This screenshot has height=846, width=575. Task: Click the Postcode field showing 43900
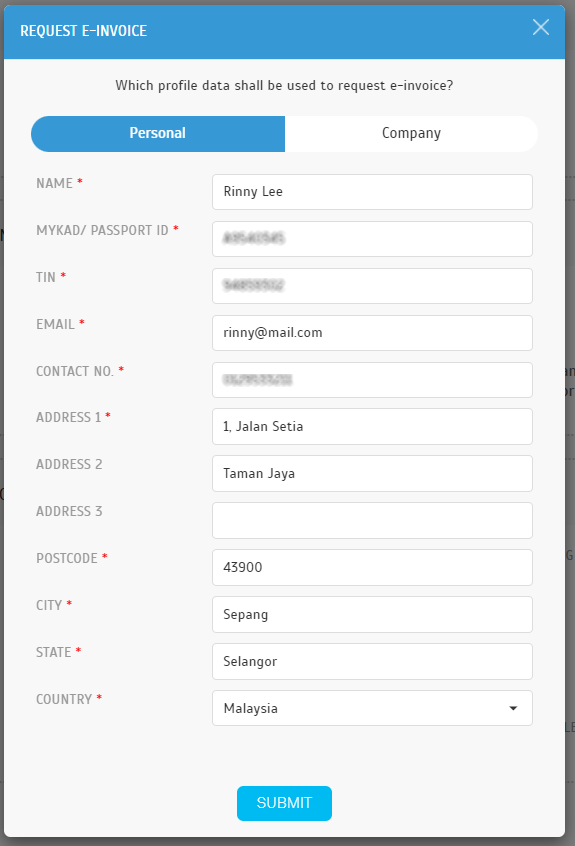pyautogui.click(x=372, y=567)
